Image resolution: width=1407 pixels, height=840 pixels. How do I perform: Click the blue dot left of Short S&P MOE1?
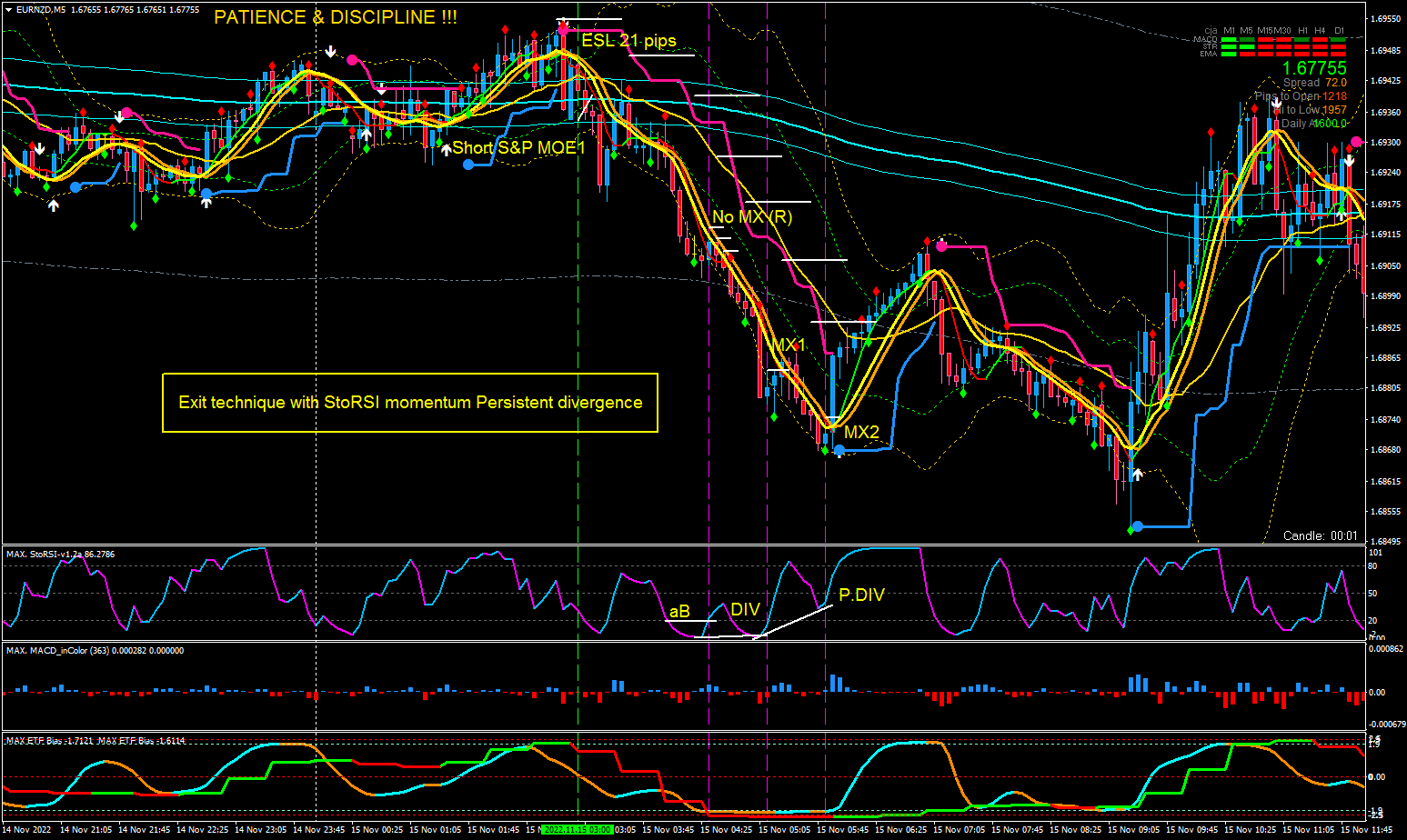[468, 165]
